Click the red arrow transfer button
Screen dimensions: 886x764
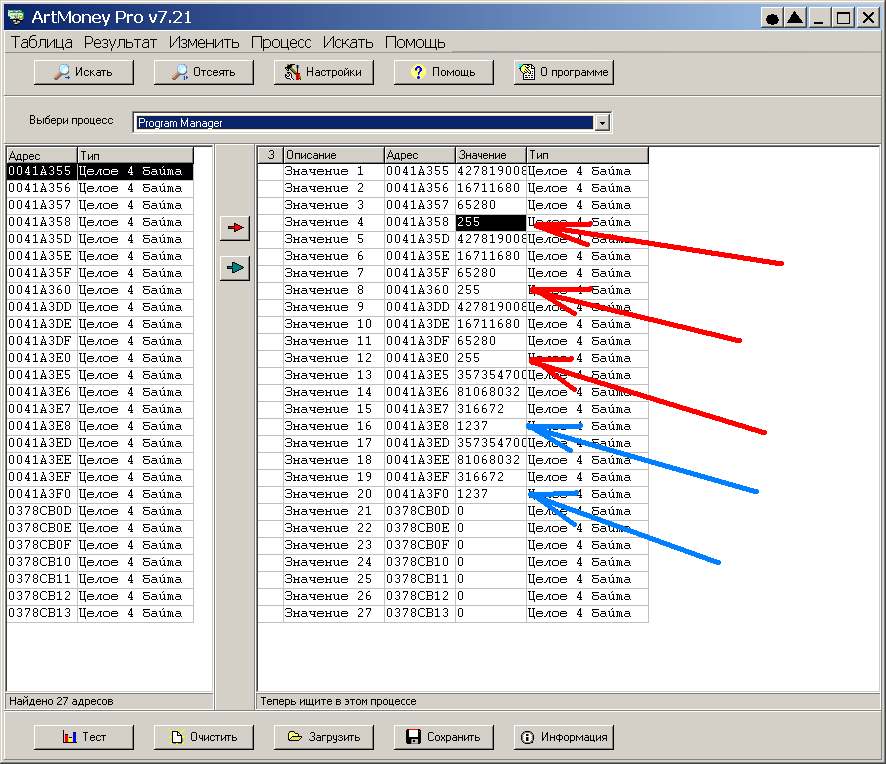click(x=235, y=229)
